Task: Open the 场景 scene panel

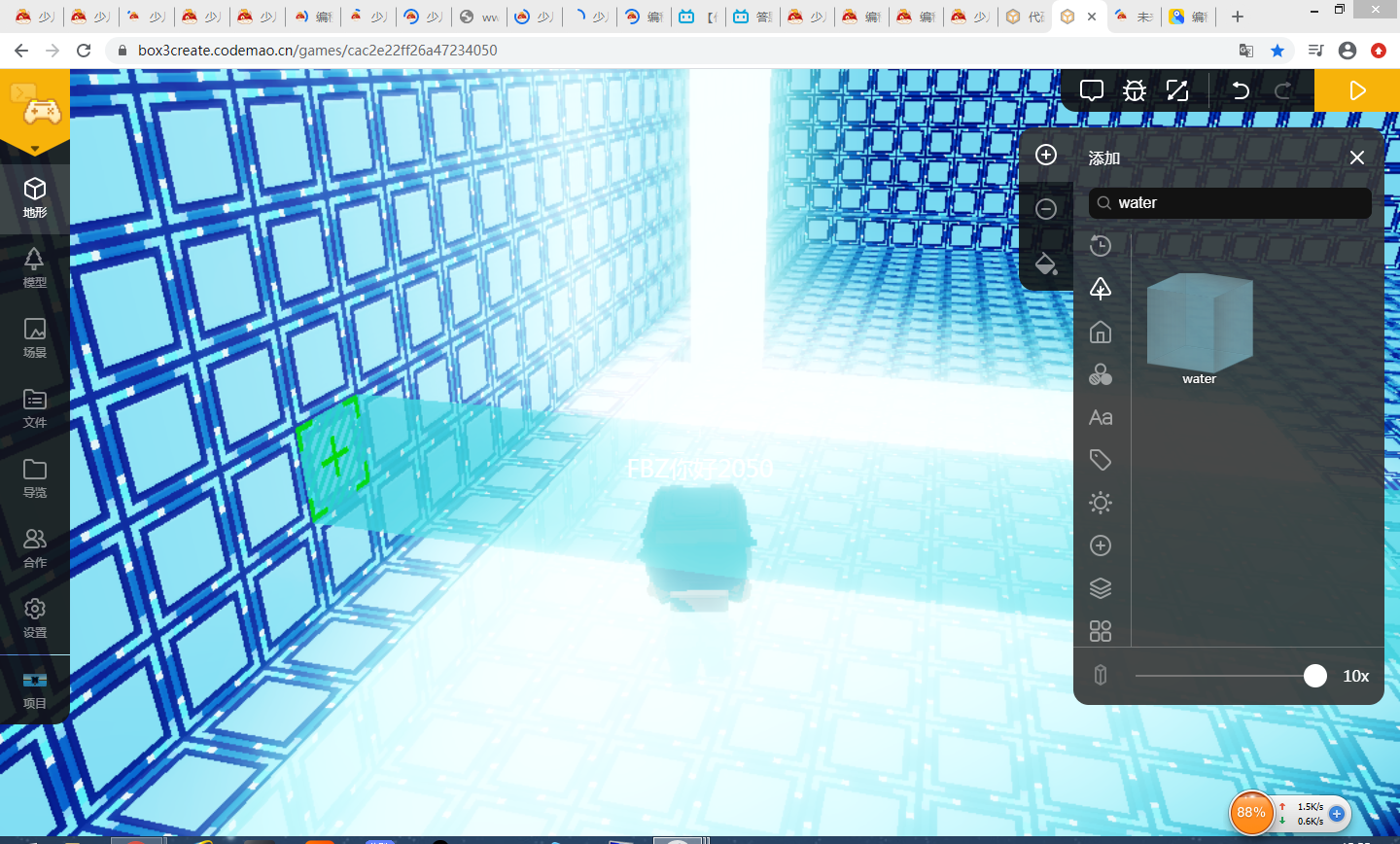Action: click(35, 338)
